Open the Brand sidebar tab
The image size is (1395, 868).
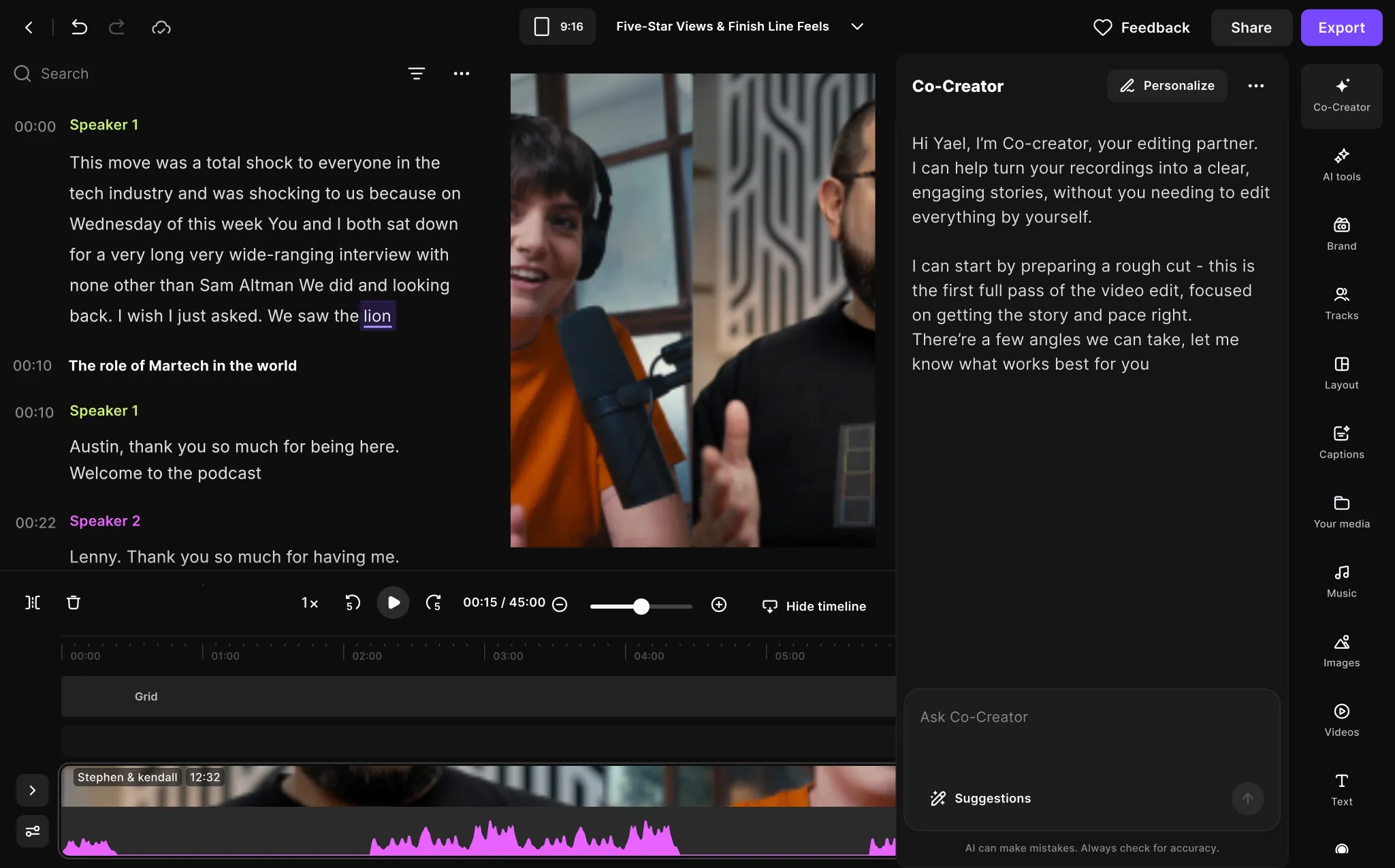pos(1341,234)
